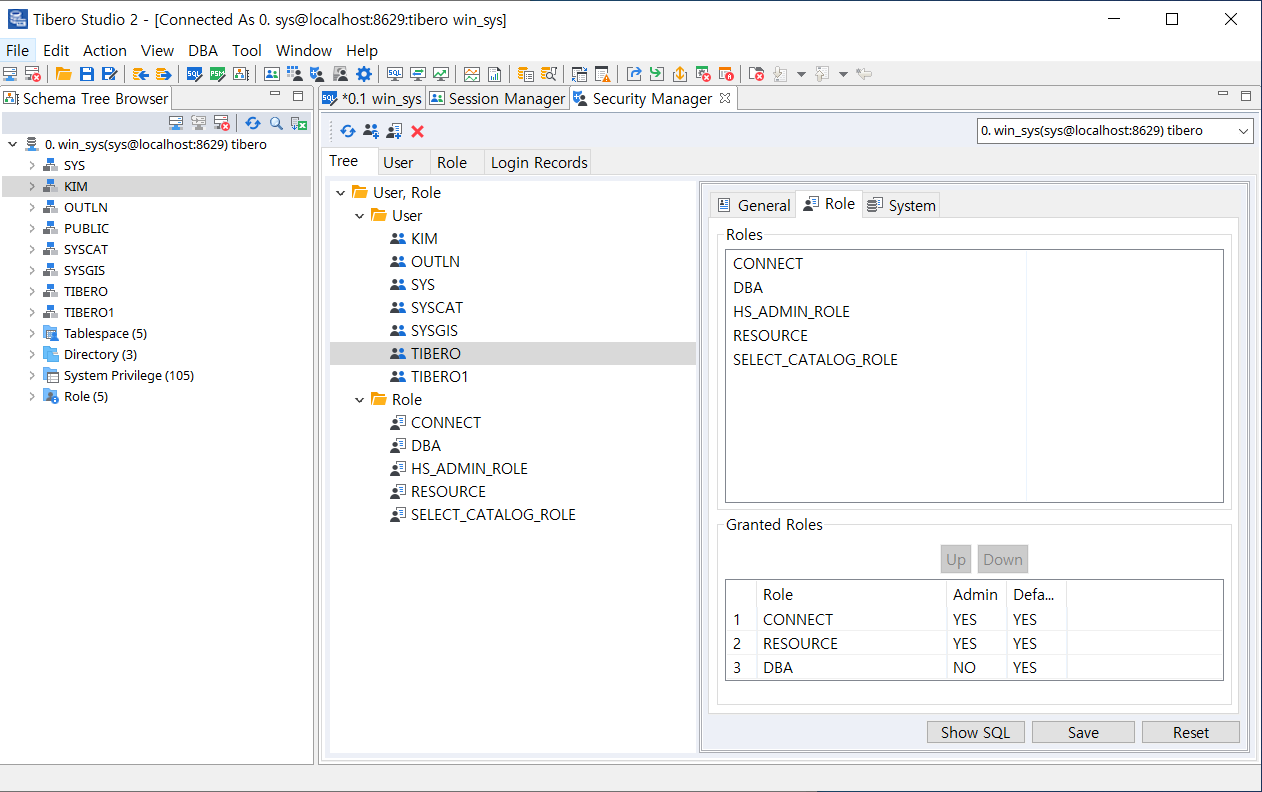The width and height of the screenshot is (1262, 792).
Task: Switch to the Session Manager tab
Action: click(497, 98)
